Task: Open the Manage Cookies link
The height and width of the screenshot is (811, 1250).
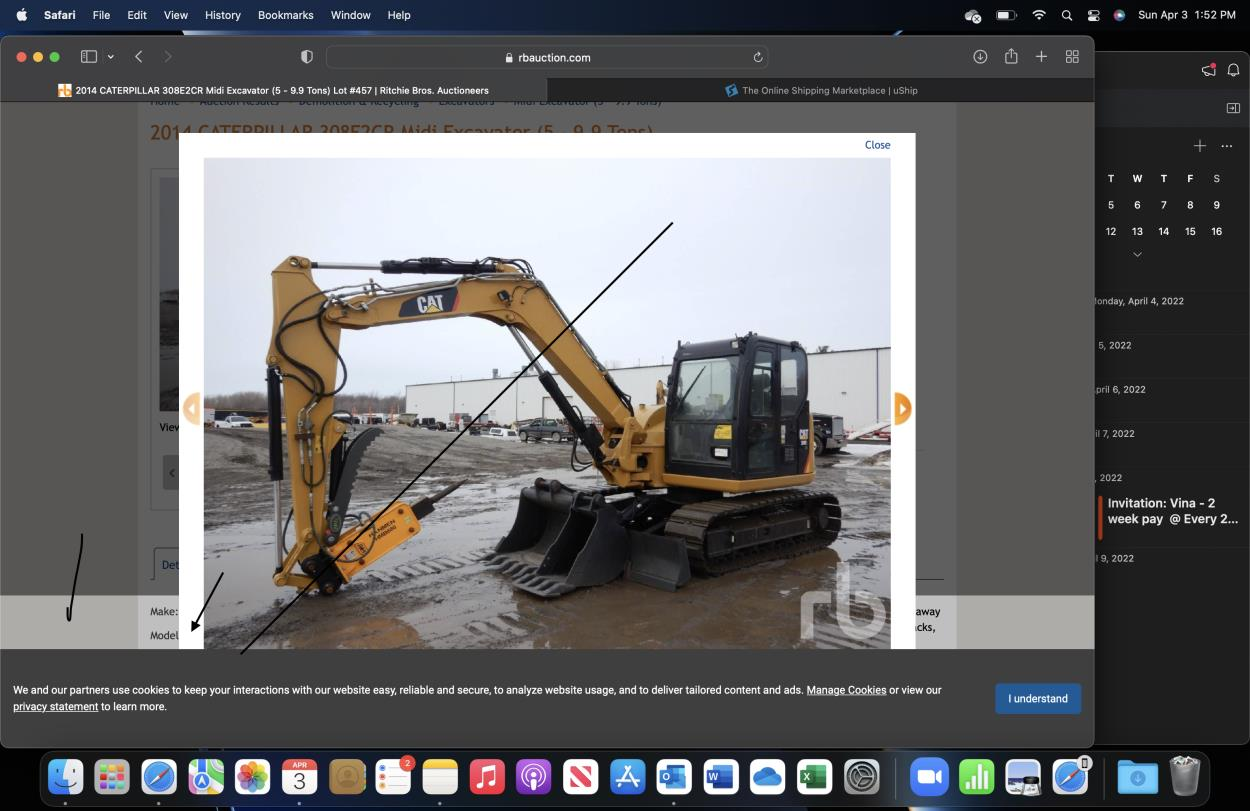Action: [x=846, y=690]
